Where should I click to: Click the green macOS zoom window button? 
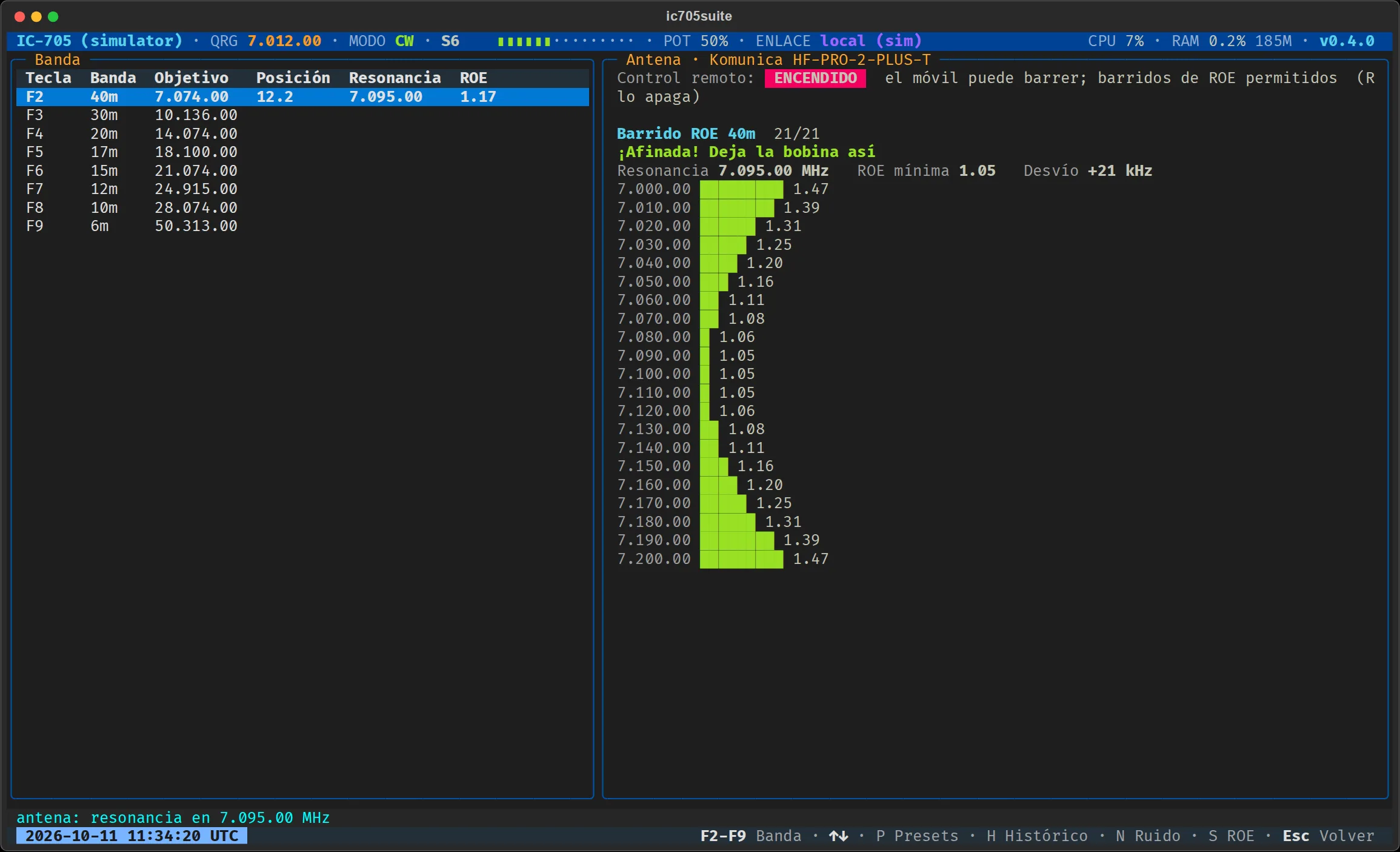point(53,16)
